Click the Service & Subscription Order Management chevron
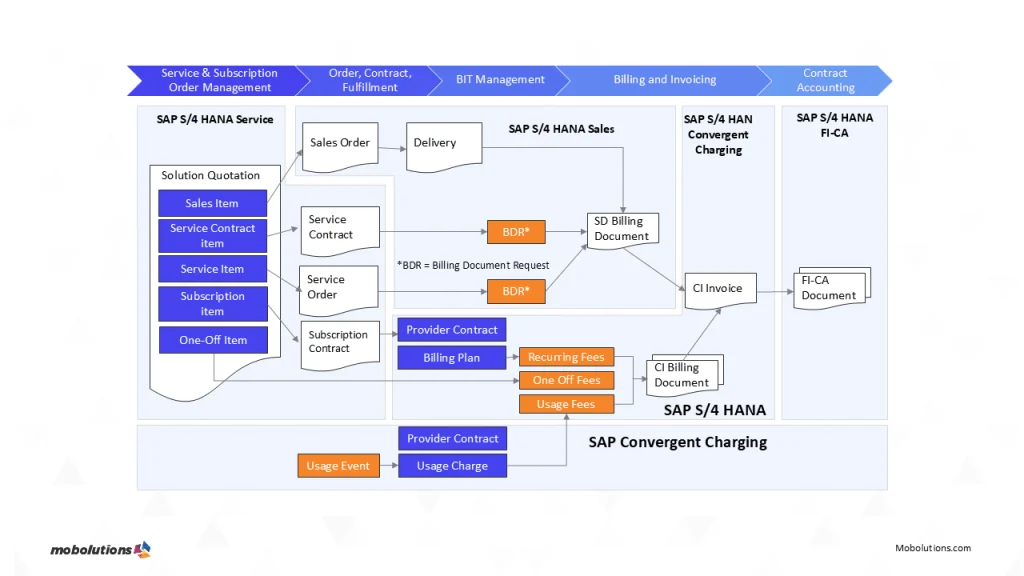The width and height of the screenshot is (1024, 576). 219,80
